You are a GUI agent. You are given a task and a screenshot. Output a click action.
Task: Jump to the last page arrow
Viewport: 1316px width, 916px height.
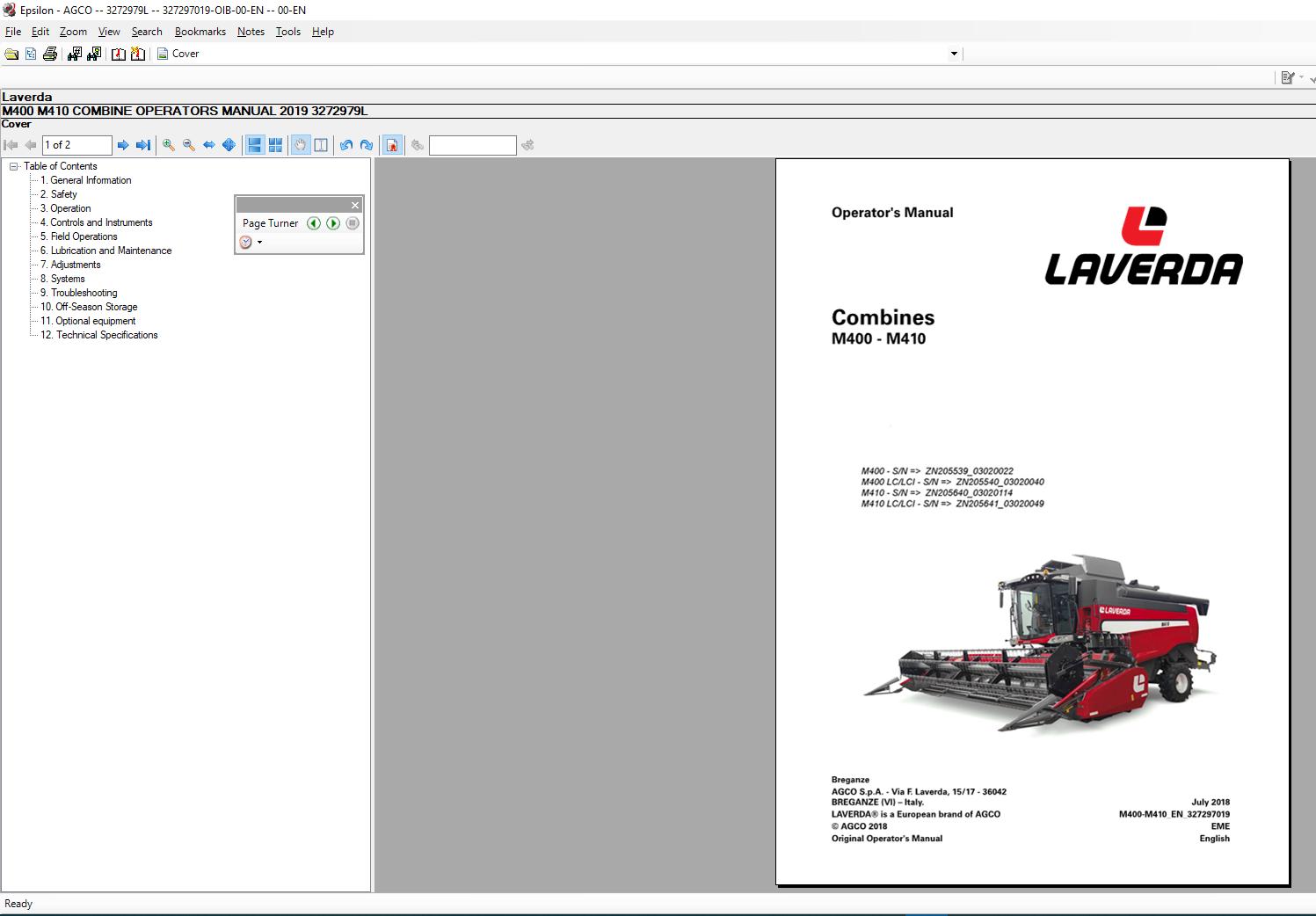pos(143,145)
